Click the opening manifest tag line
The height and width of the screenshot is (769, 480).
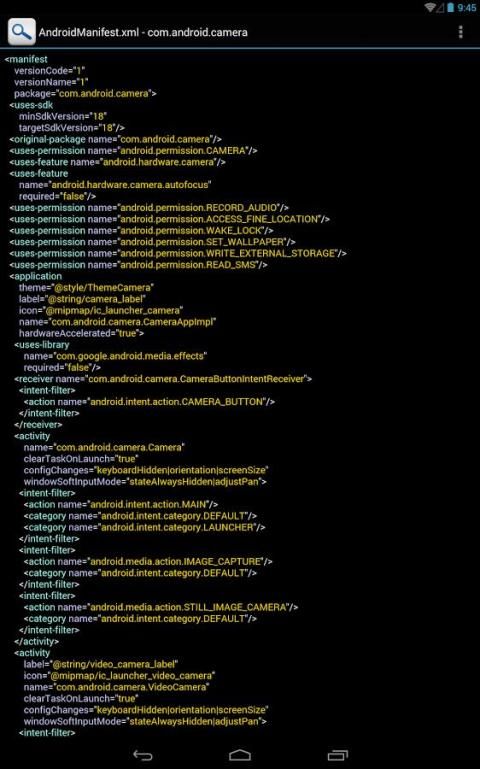tap(26, 59)
